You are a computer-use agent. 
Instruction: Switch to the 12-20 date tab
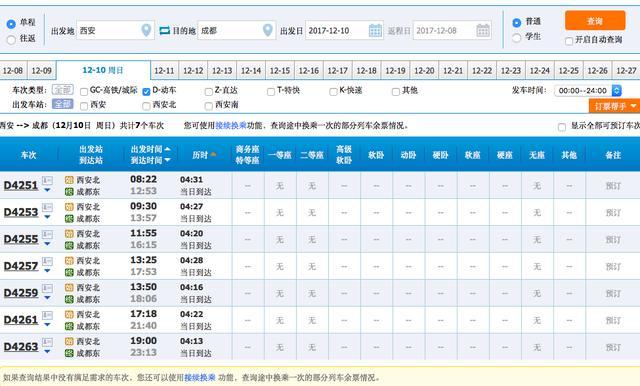[x=424, y=71]
